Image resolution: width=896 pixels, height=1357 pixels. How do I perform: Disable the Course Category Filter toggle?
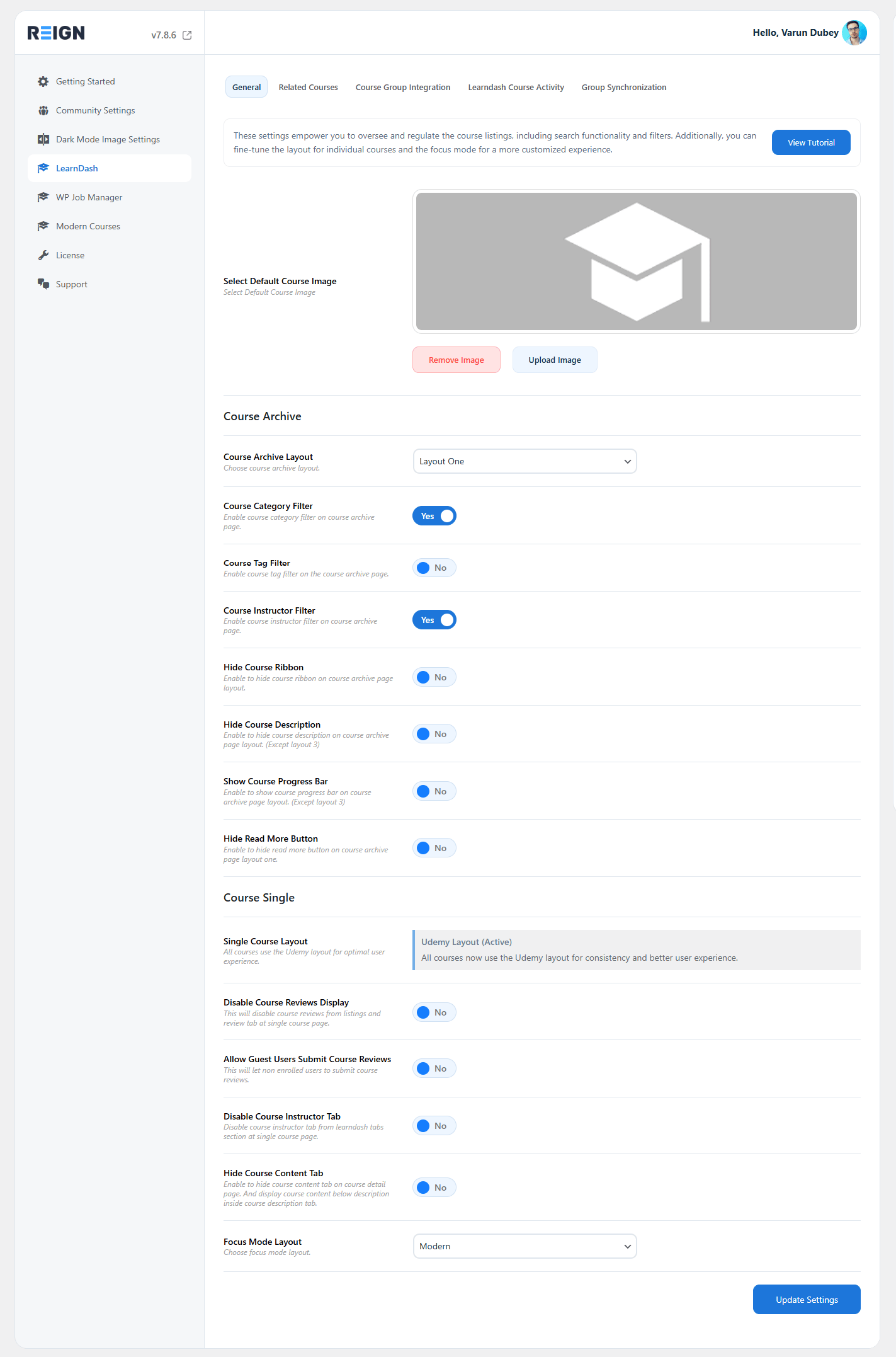point(434,516)
